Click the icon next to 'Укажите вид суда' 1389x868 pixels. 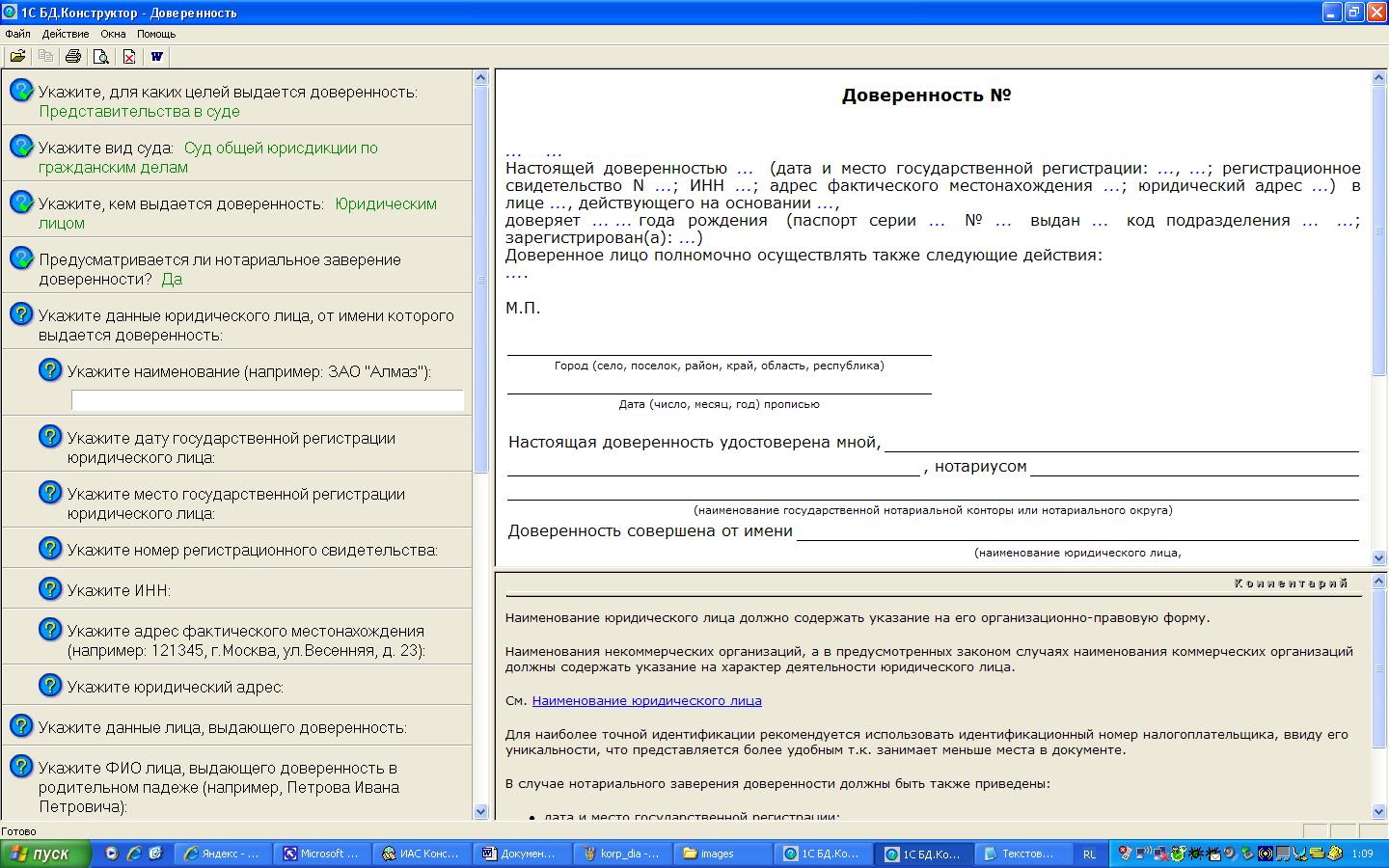coord(21,147)
